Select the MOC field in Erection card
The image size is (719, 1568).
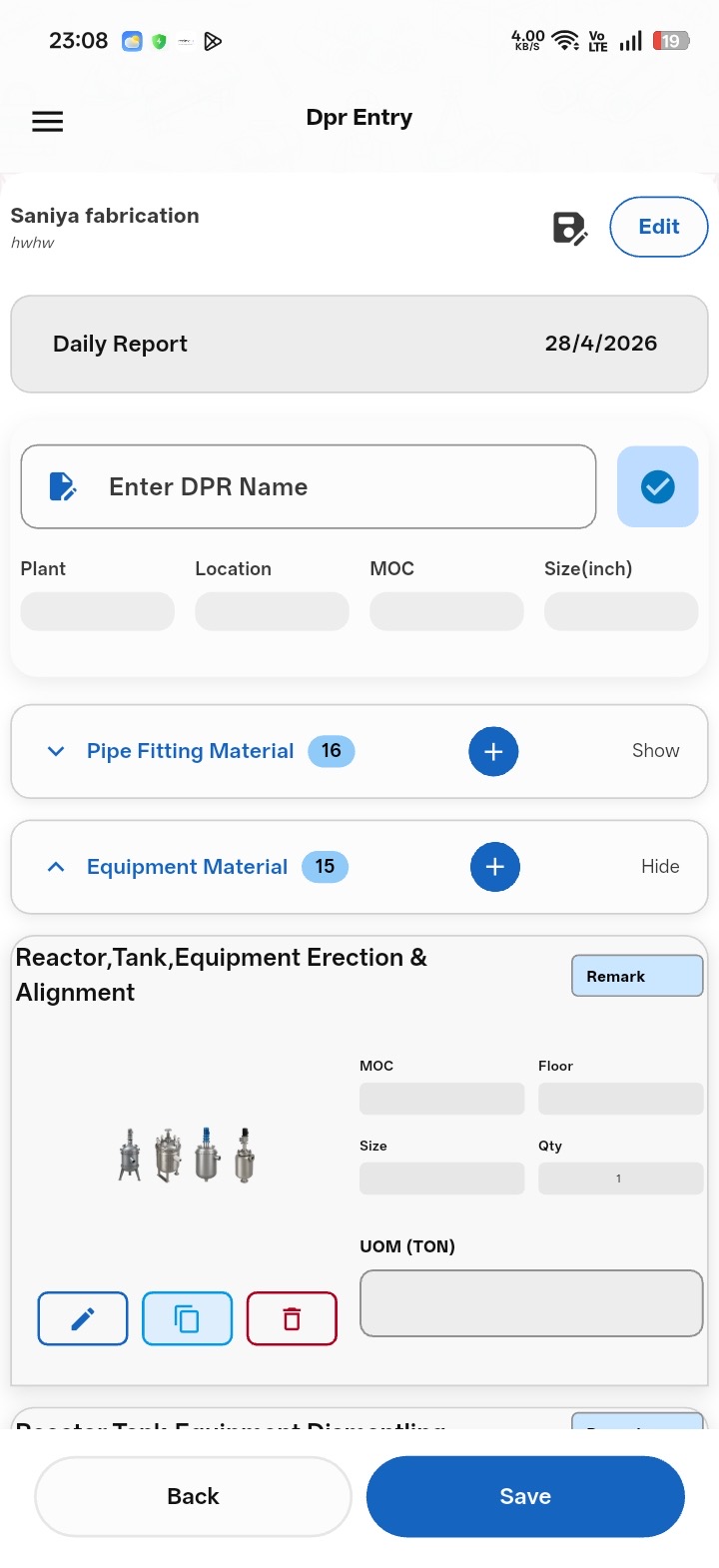tap(441, 1099)
